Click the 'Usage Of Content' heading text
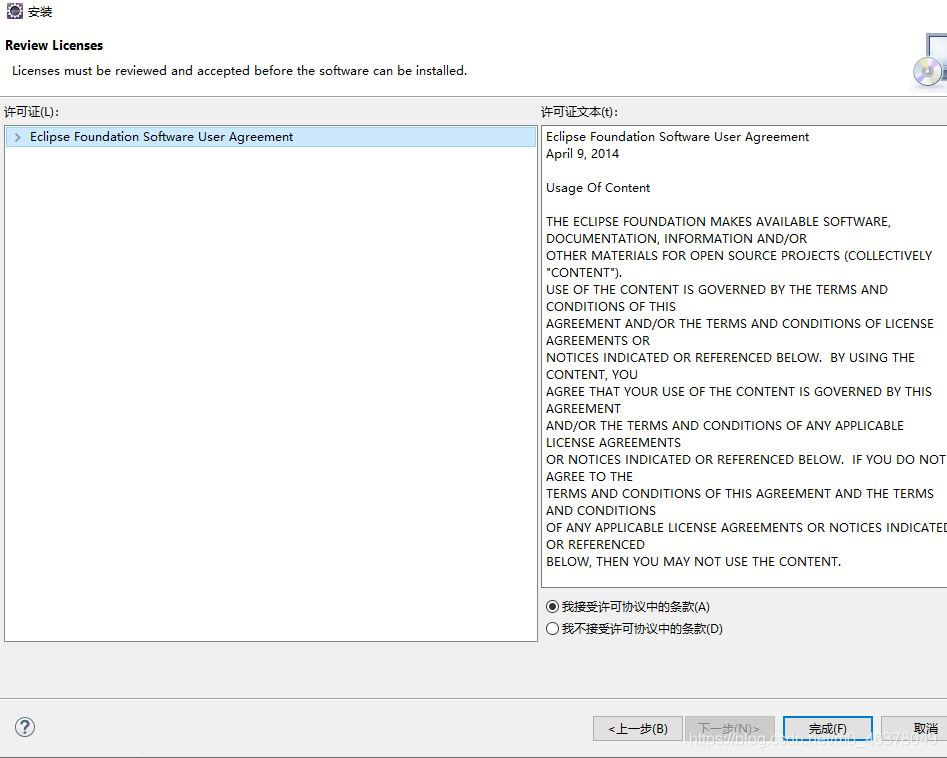The height and width of the screenshot is (758, 947). point(598,188)
